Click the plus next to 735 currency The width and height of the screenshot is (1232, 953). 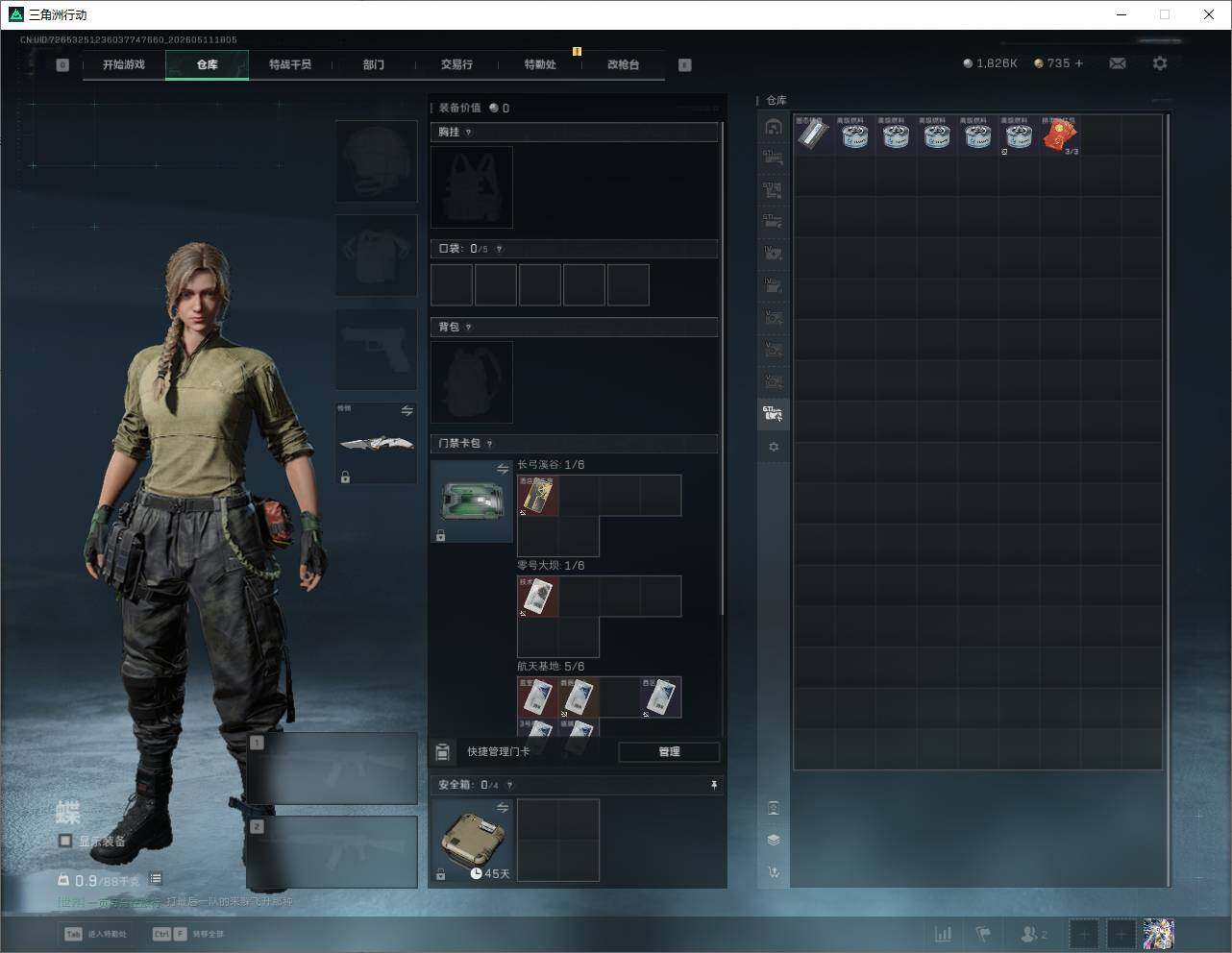tap(1079, 63)
